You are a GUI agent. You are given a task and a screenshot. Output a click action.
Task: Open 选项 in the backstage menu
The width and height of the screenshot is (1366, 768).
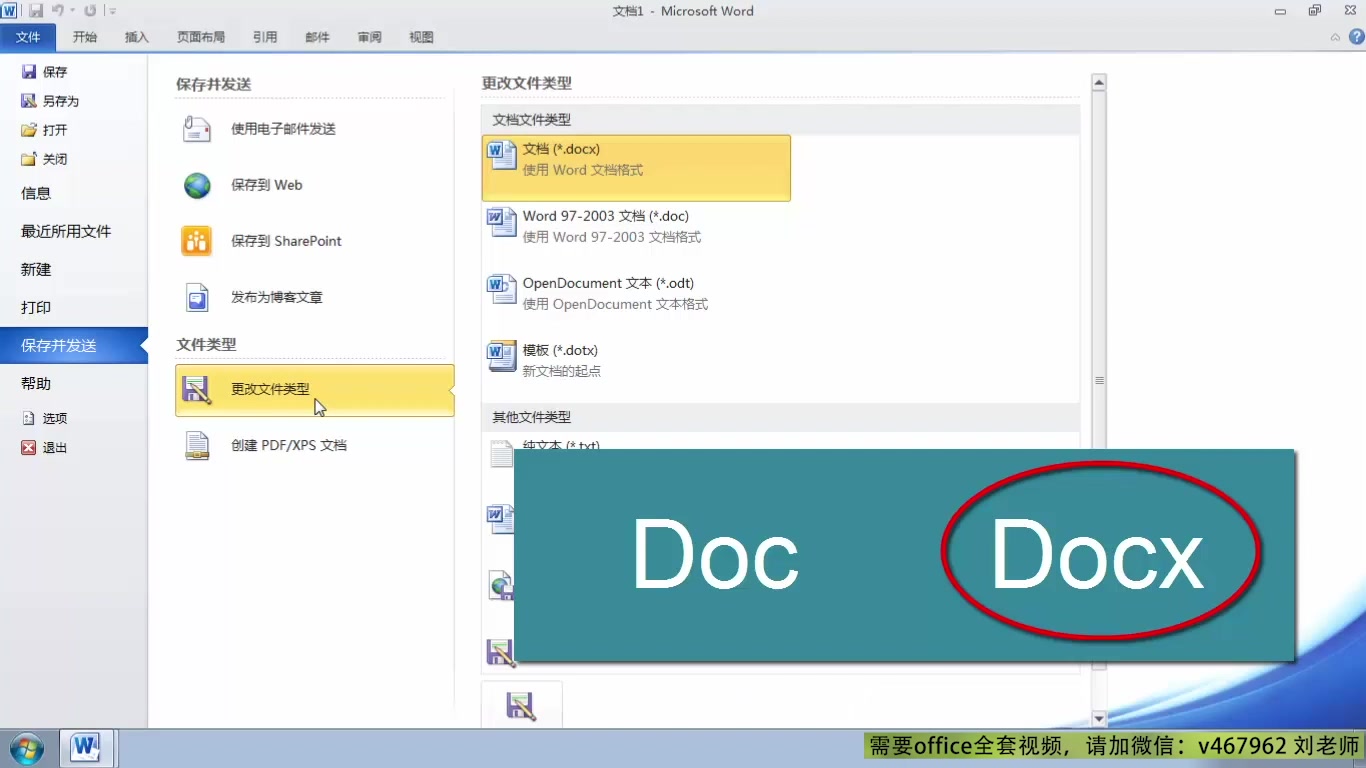point(44,419)
